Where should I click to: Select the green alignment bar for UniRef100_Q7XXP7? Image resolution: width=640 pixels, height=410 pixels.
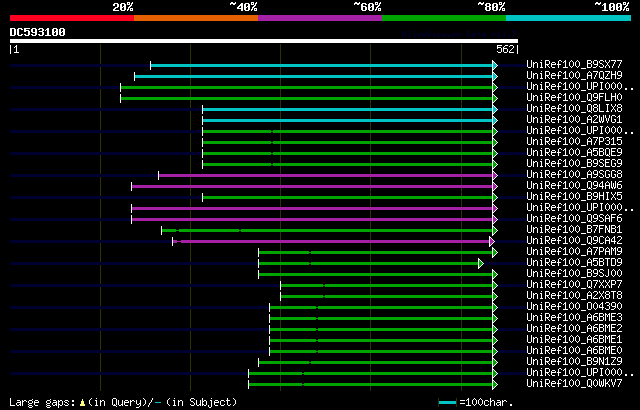click(387, 286)
